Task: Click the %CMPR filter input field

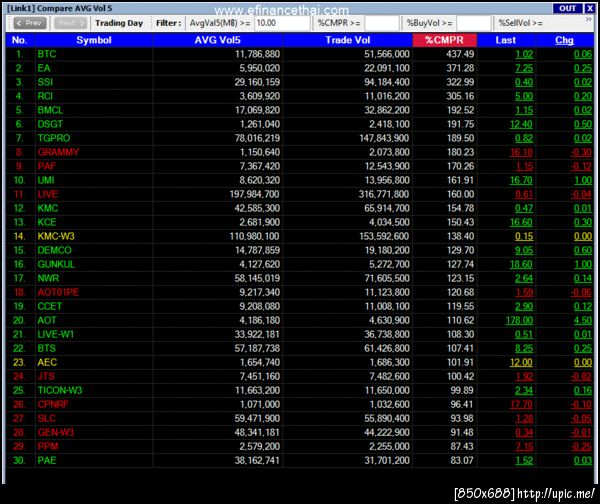Action: point(382,23)
